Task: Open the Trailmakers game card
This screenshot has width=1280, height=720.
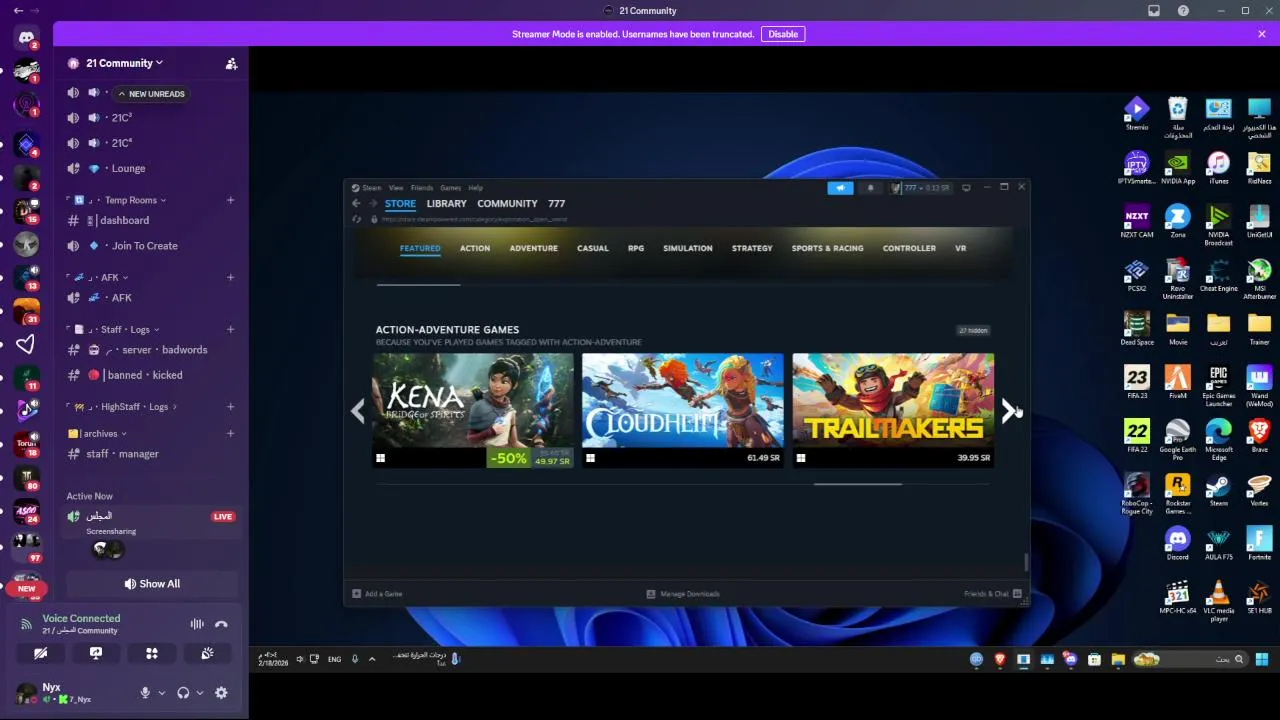Action: [893, 410]
